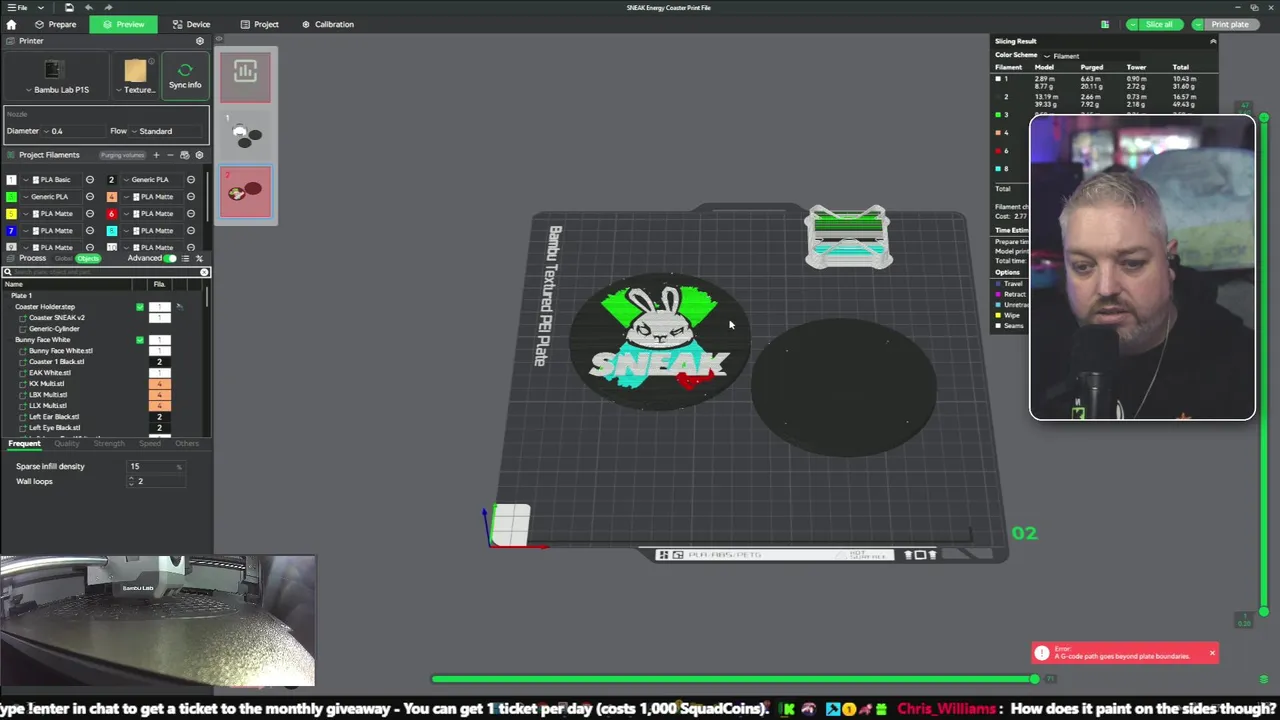Open the nozzle Diameter 0.4 dropdown
The height and width of the screenshot is (720, 1280).
point(72,131)
